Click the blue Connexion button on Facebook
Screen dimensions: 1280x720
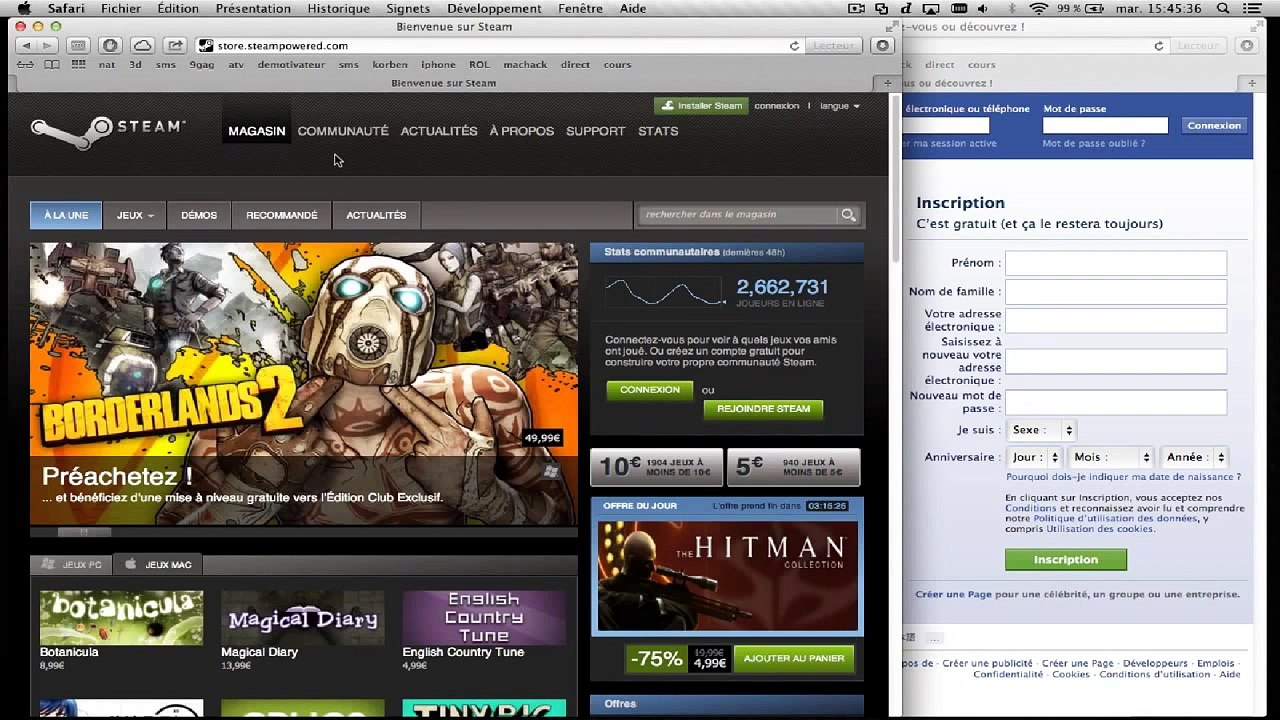click(1214, 126)
